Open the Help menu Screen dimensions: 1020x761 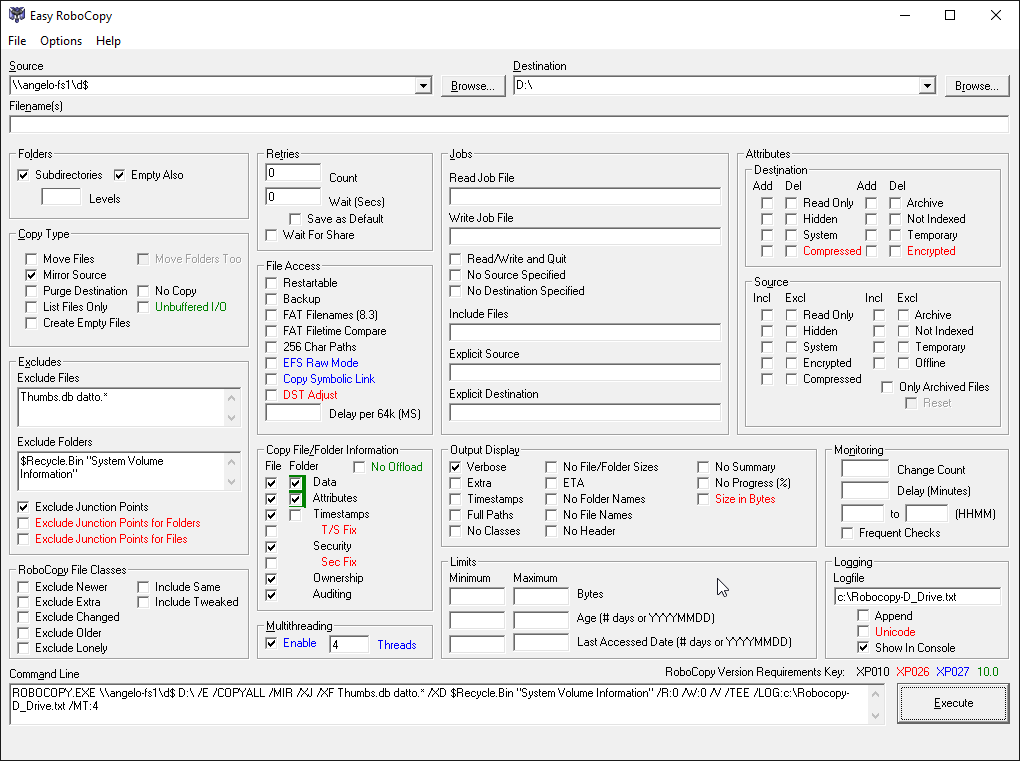coord(108,41)
